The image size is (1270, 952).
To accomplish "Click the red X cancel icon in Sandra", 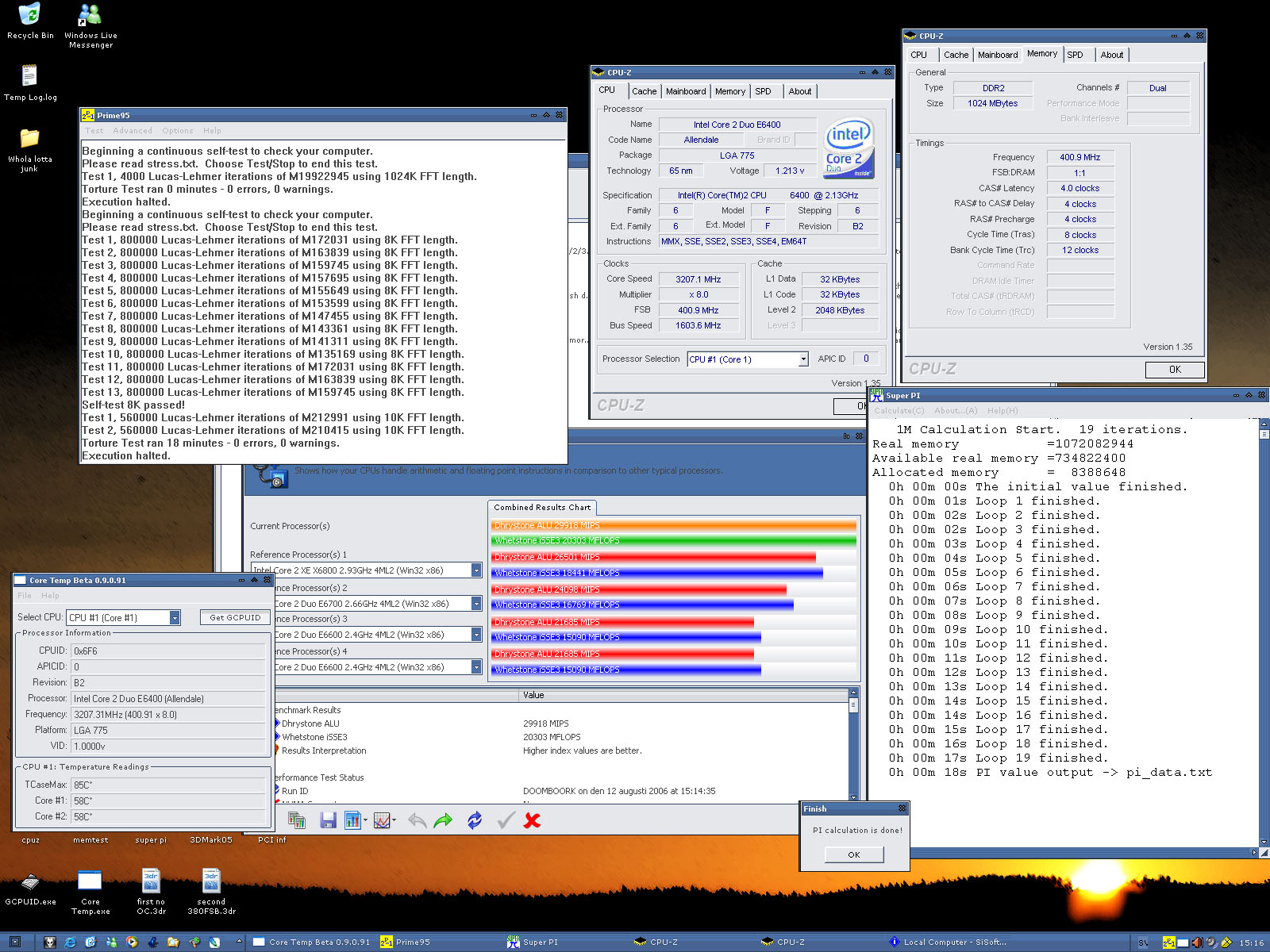I will click(x=533, y=820).
